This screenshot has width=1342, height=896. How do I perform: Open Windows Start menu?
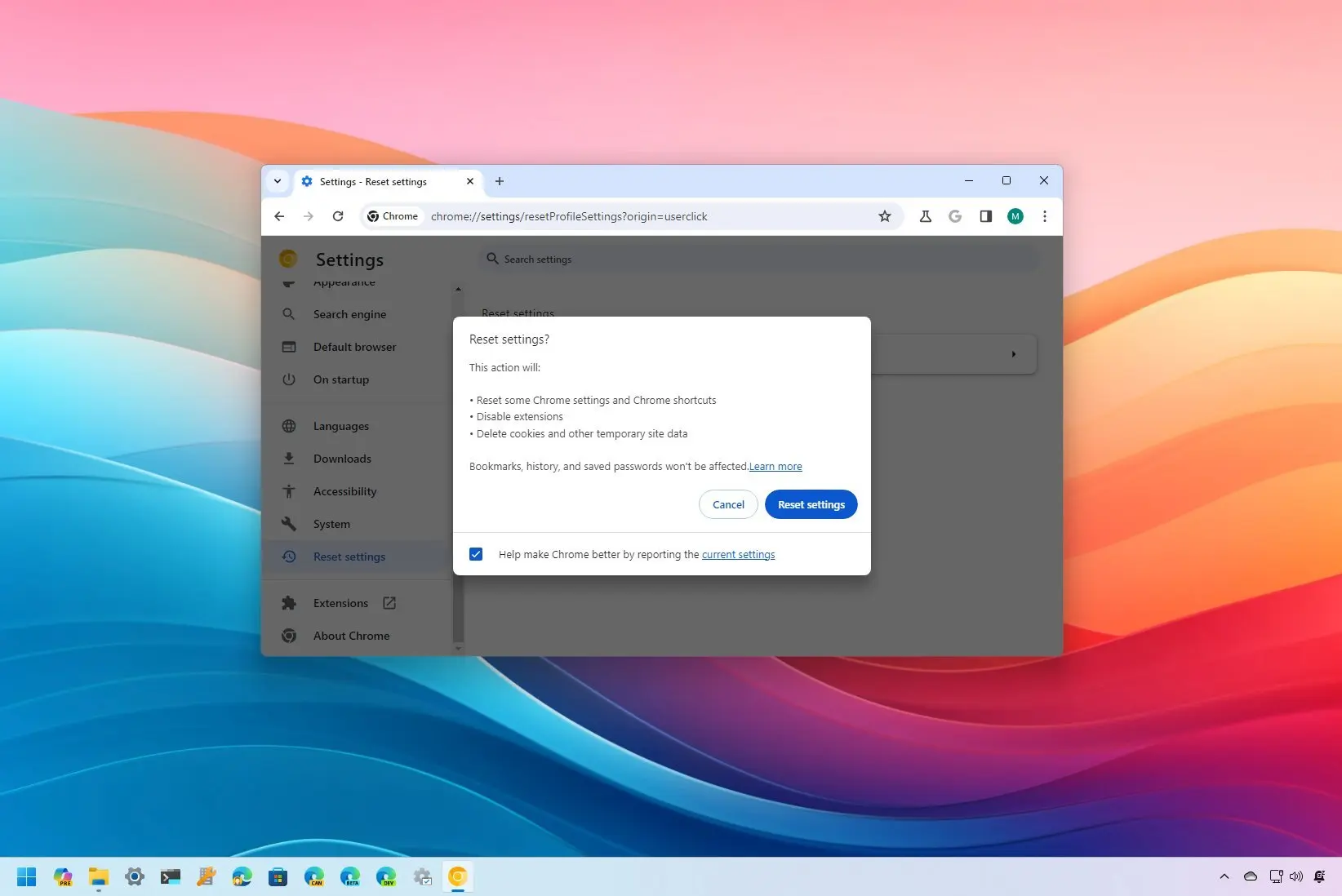(x=26, y=876)
